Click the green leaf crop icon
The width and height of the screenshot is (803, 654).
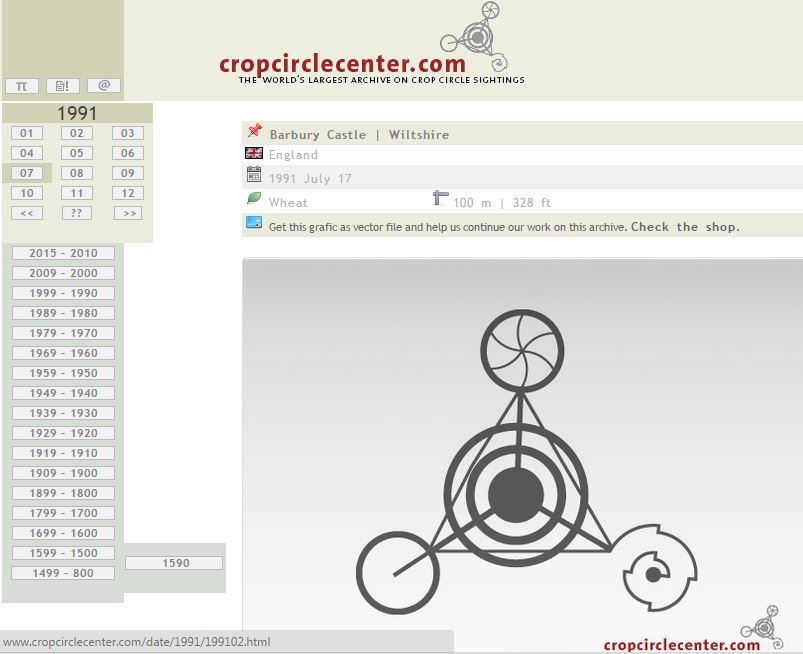click(254, 199)
